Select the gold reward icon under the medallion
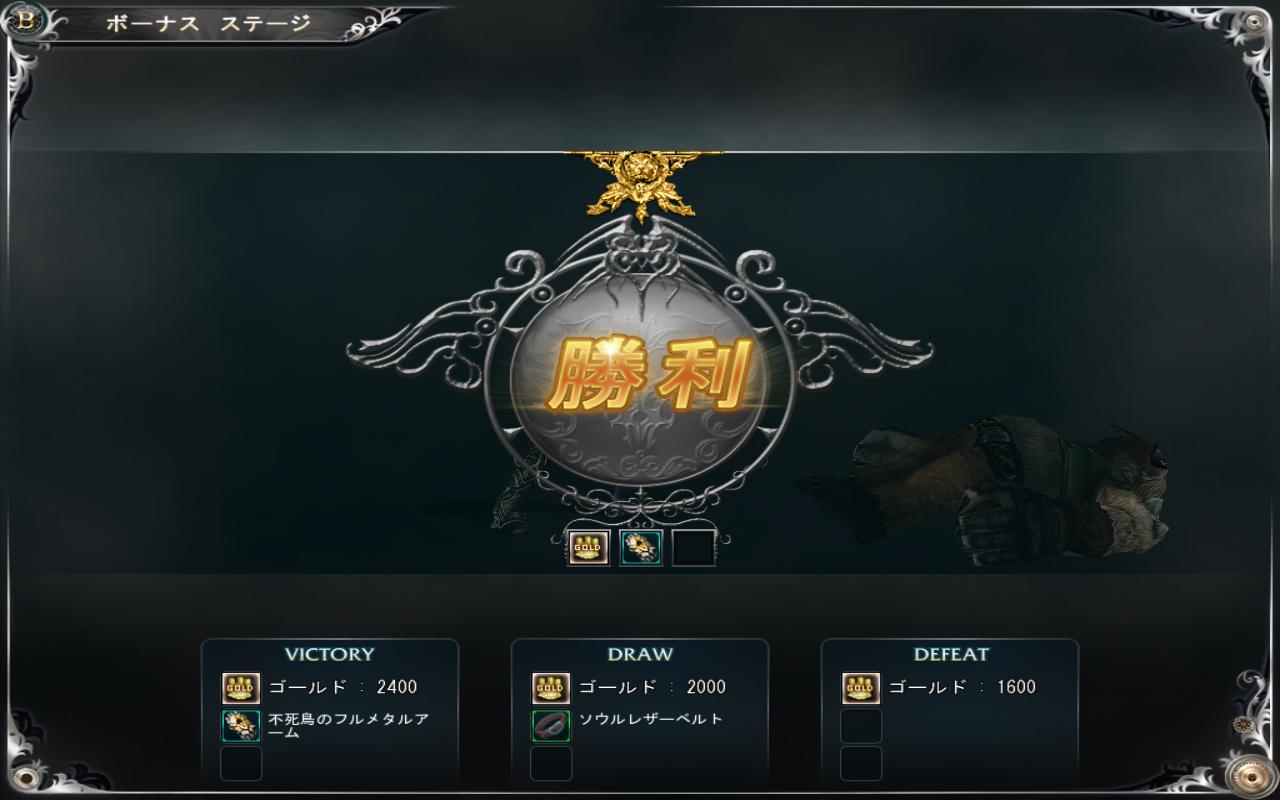 [589, 547]
